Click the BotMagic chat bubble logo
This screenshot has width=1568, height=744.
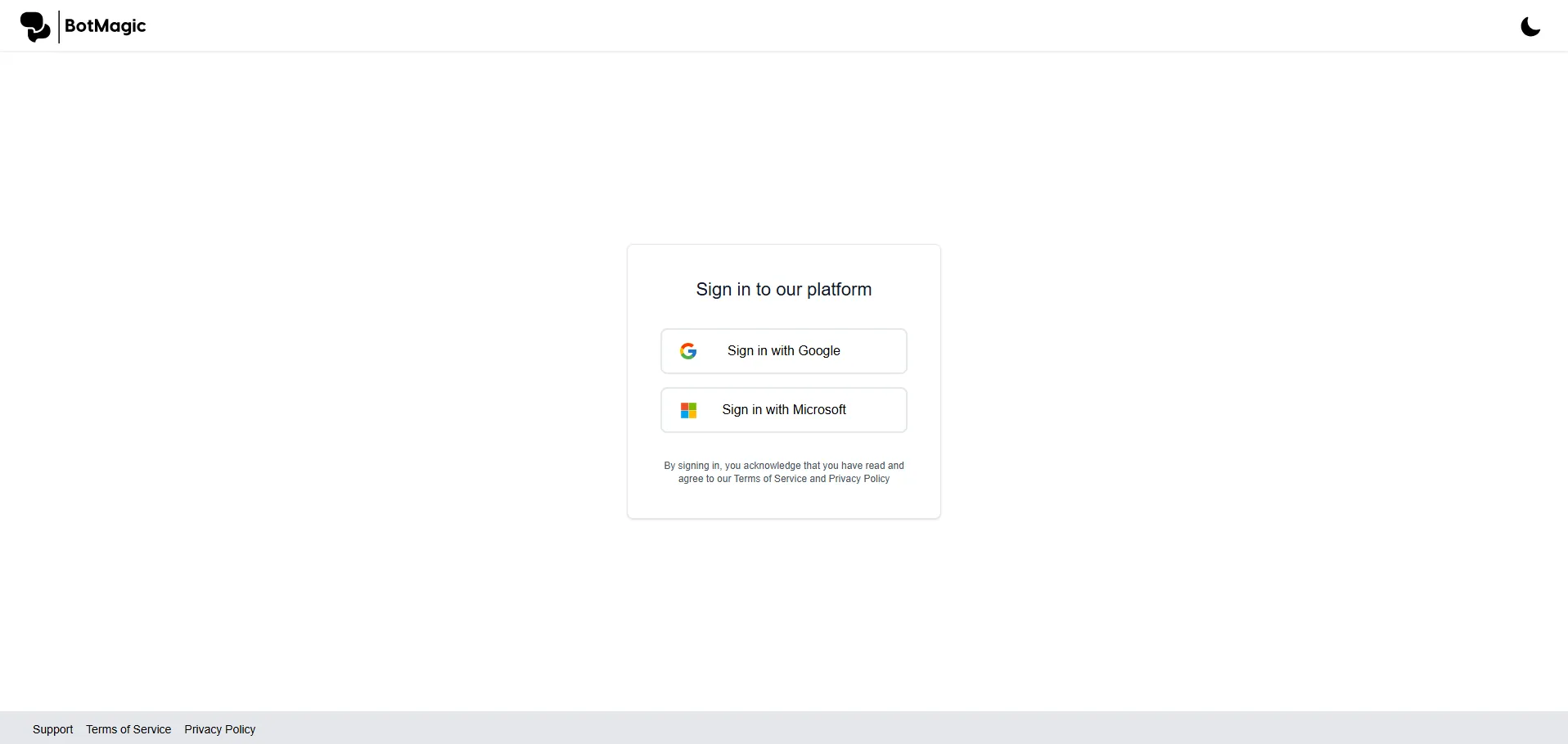(x=34, y=26)
